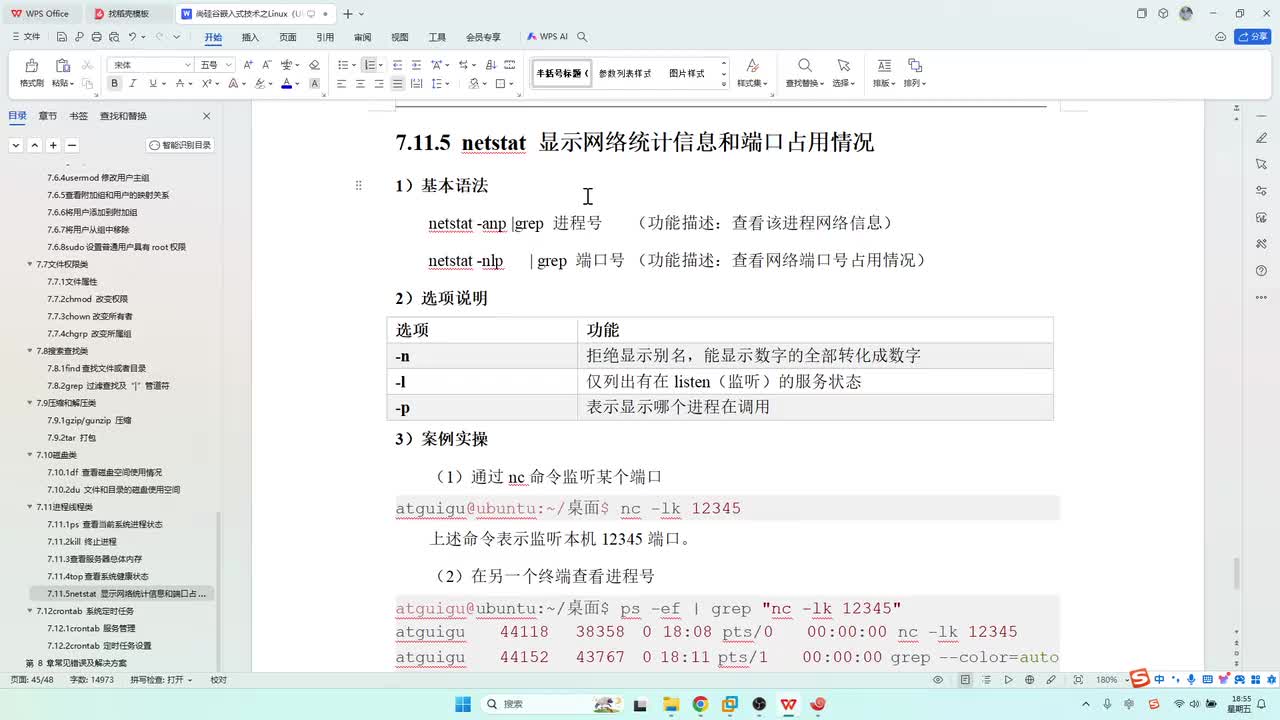Switch to the 页面 (Page) ribbon tab
The width and height of the screenshot is (1280, 720).
pos(288,37)
